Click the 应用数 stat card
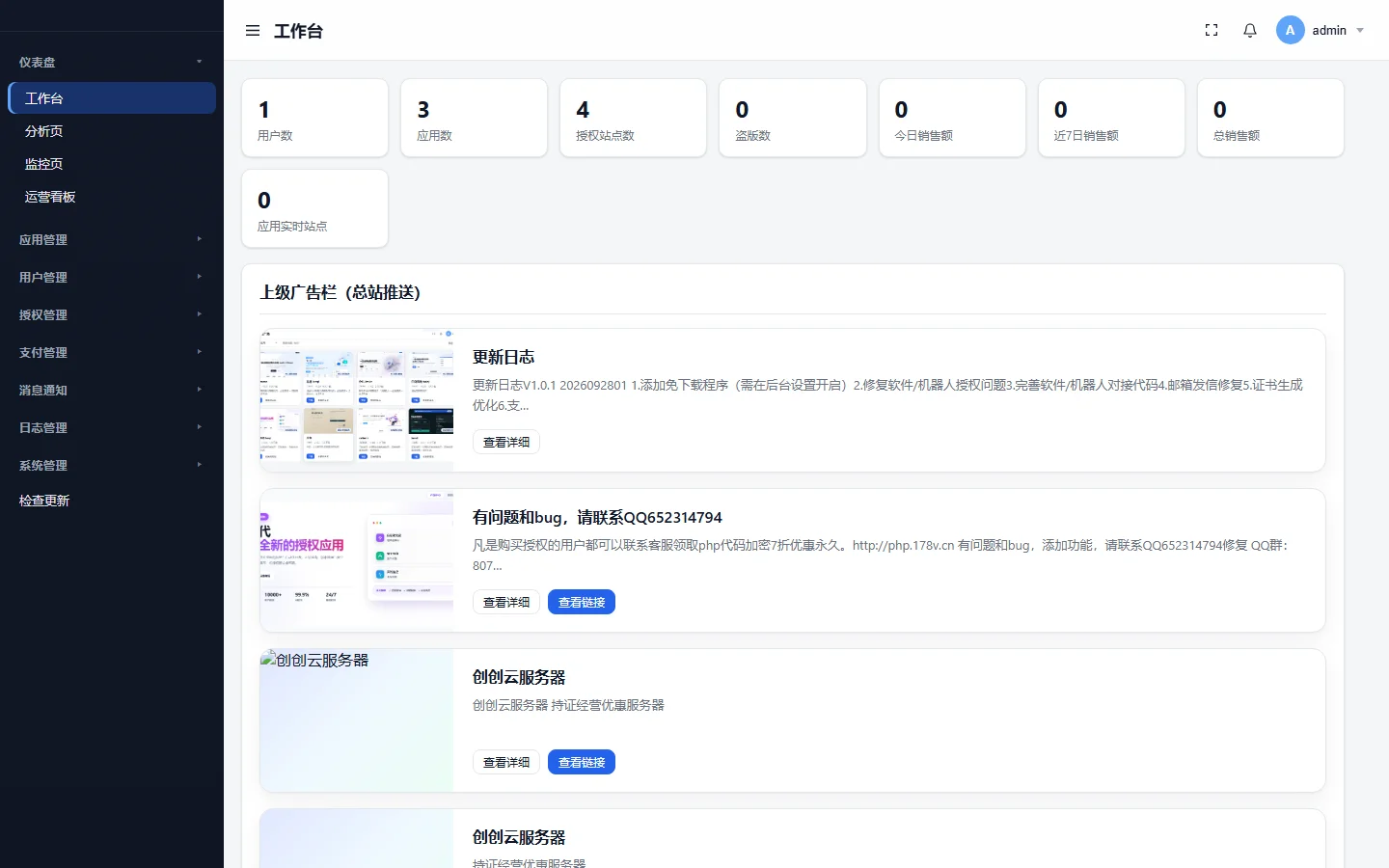 475,118
